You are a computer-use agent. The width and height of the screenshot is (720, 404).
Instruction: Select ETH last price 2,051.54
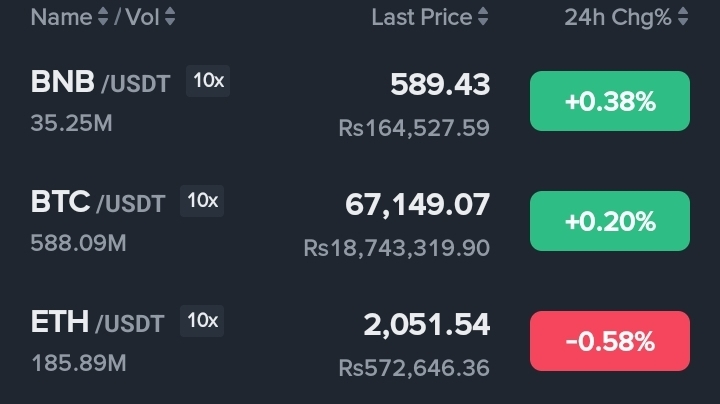point(427,325)
